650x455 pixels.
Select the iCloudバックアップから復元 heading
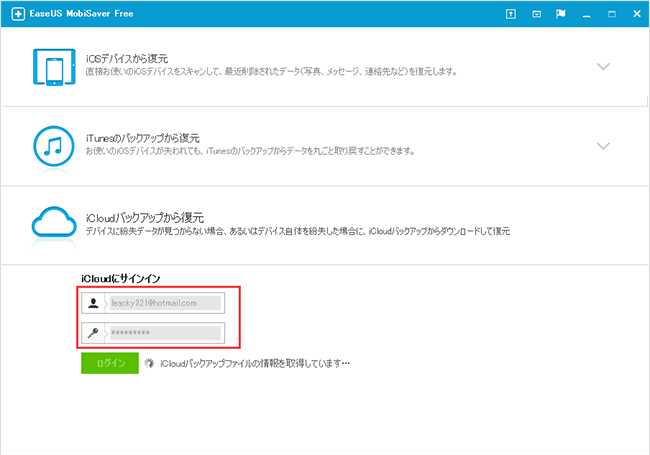(x=145, y=218)
